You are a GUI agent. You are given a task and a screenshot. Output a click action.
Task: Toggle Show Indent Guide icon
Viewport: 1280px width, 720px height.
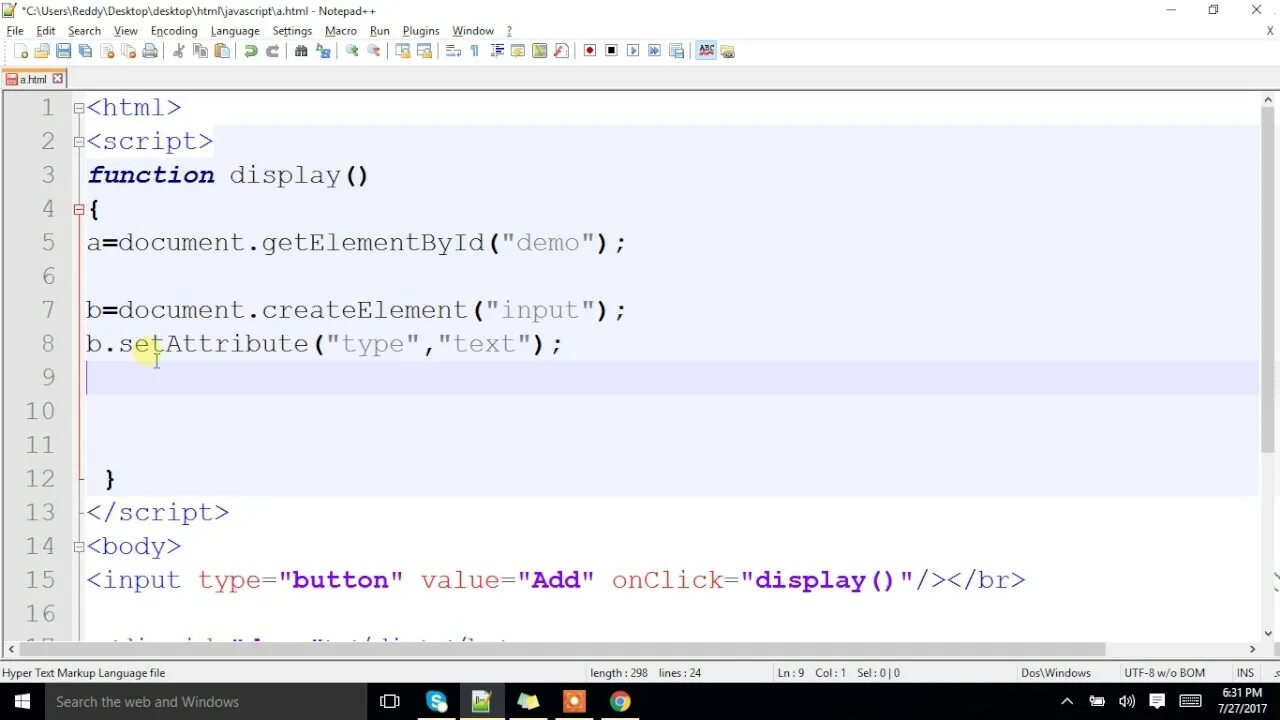(x=497, y=51)
